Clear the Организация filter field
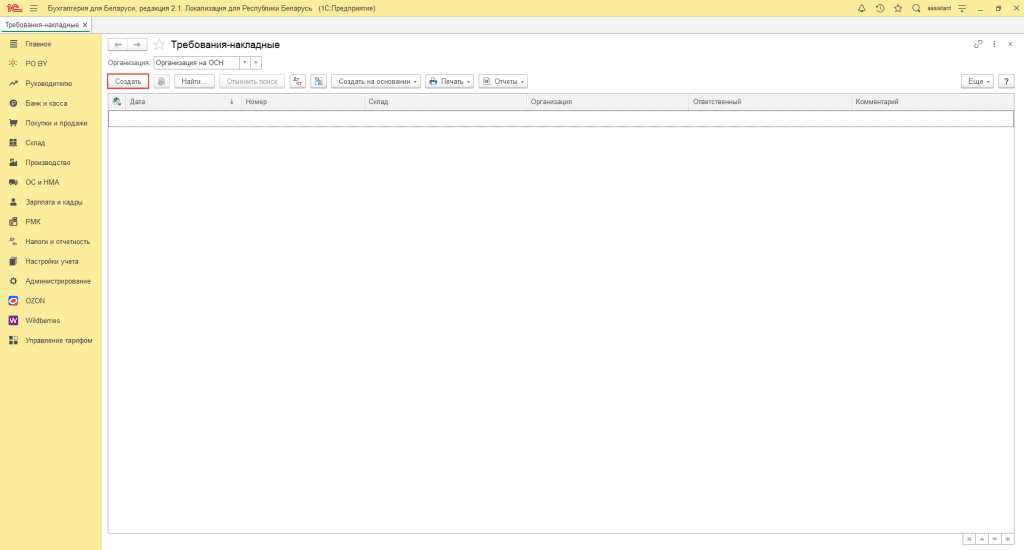This screenshot has height=550, width=1024. point(256,63)
